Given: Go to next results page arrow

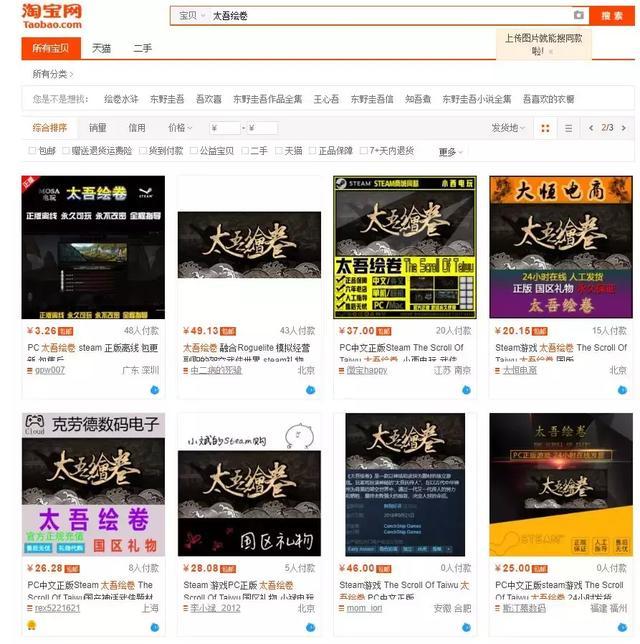Looking at the screenshot, I should point(624,128).
